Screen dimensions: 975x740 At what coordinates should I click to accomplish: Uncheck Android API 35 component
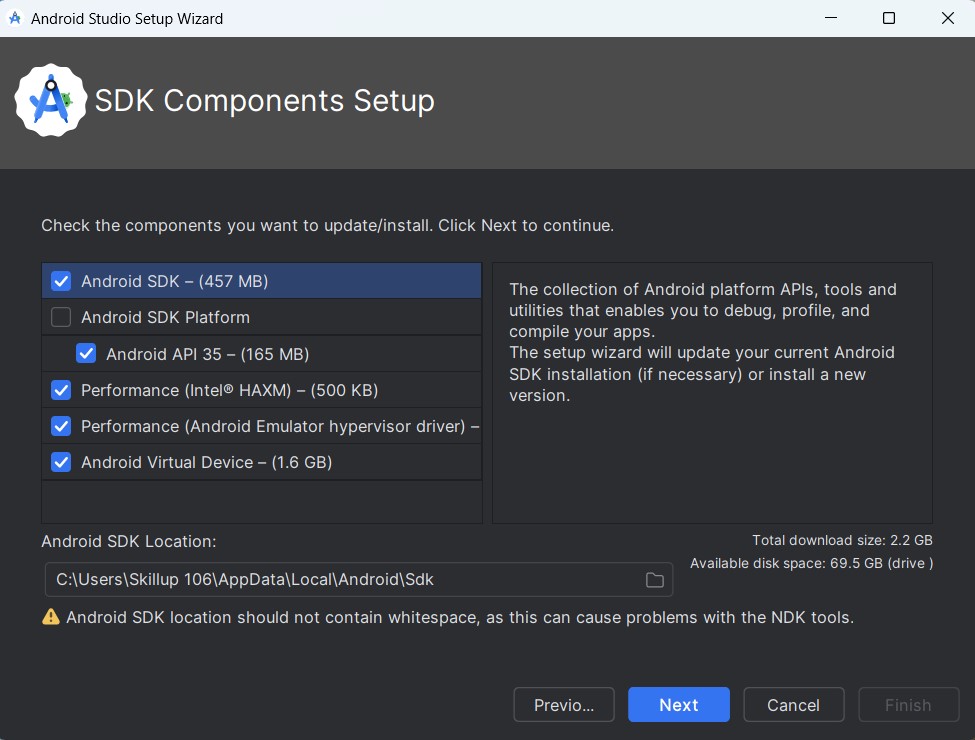point(86,353)
